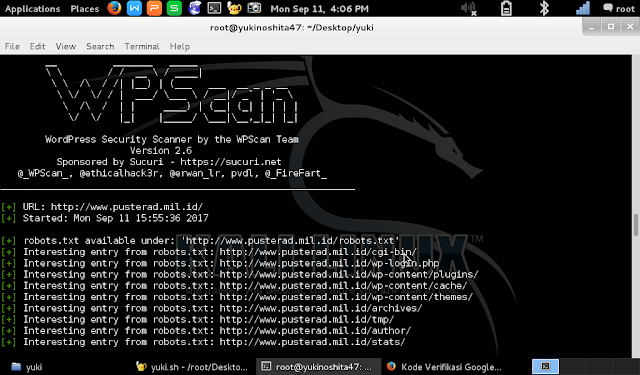Open the screenshot camera launcher

(254, 8)
